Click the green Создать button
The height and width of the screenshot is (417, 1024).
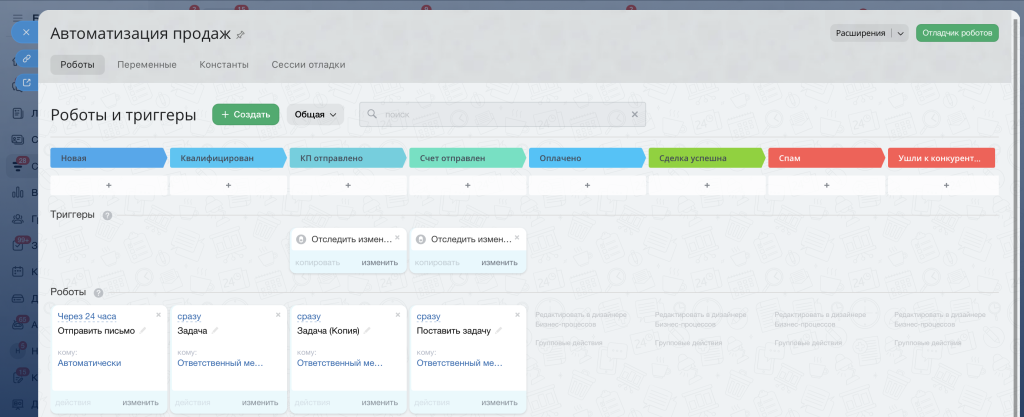tap(246, 114)
